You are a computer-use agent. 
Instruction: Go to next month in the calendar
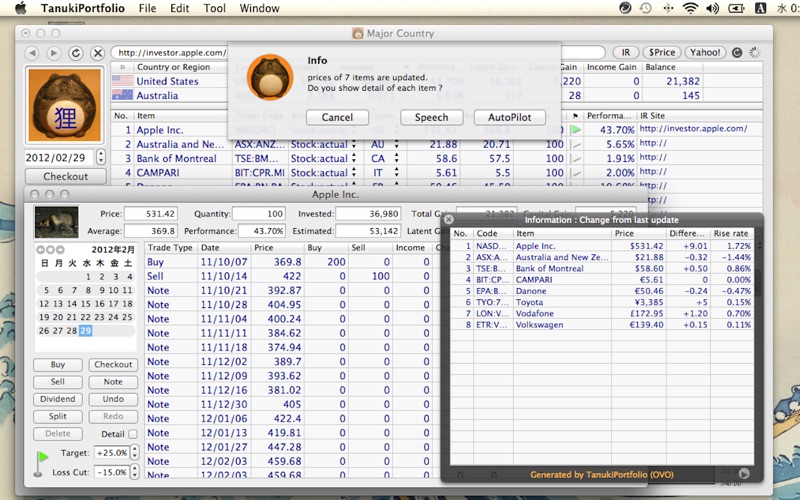click(60, 249)
